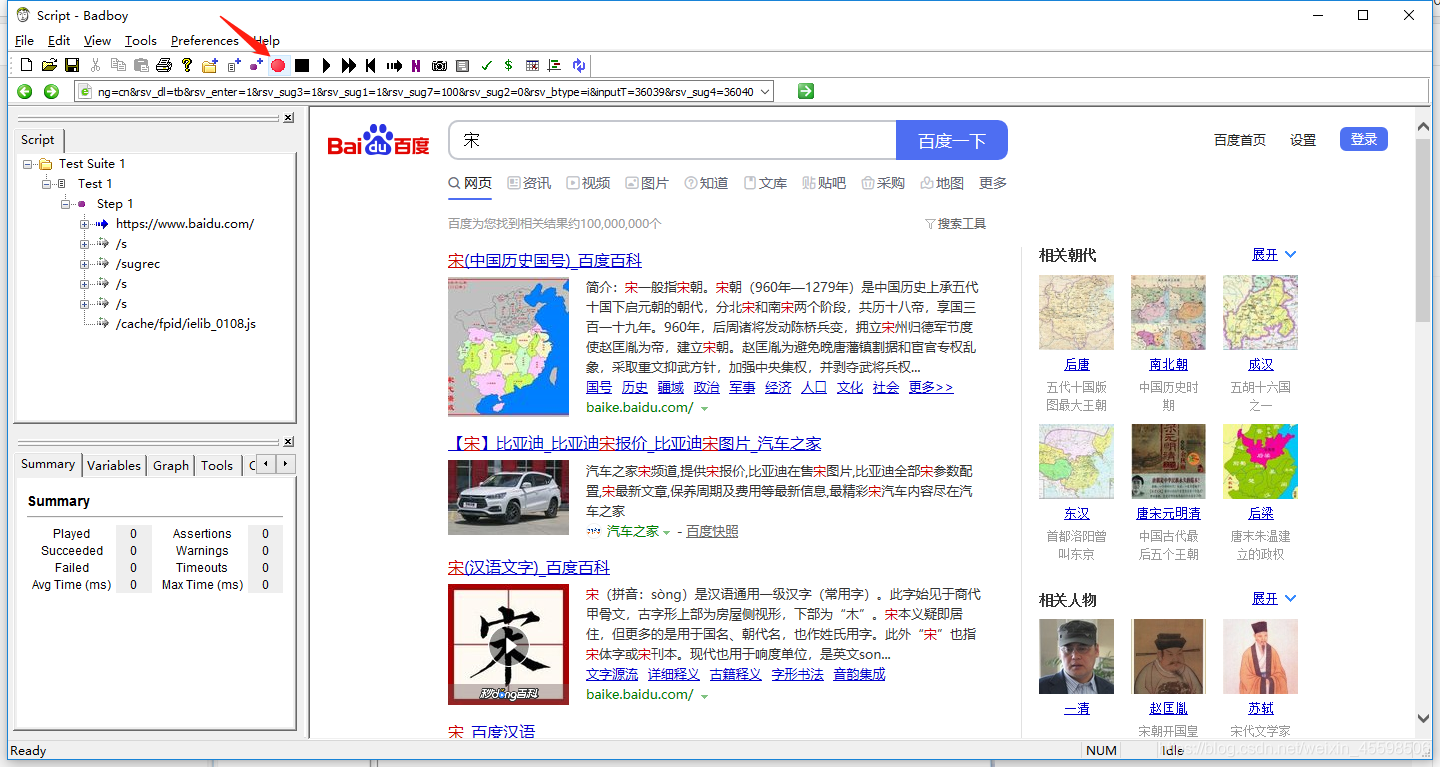The height and width of the screenshot is (767, 1440).
Task: Capture a screenshot with the camera icon
Action: click(439, 65)
